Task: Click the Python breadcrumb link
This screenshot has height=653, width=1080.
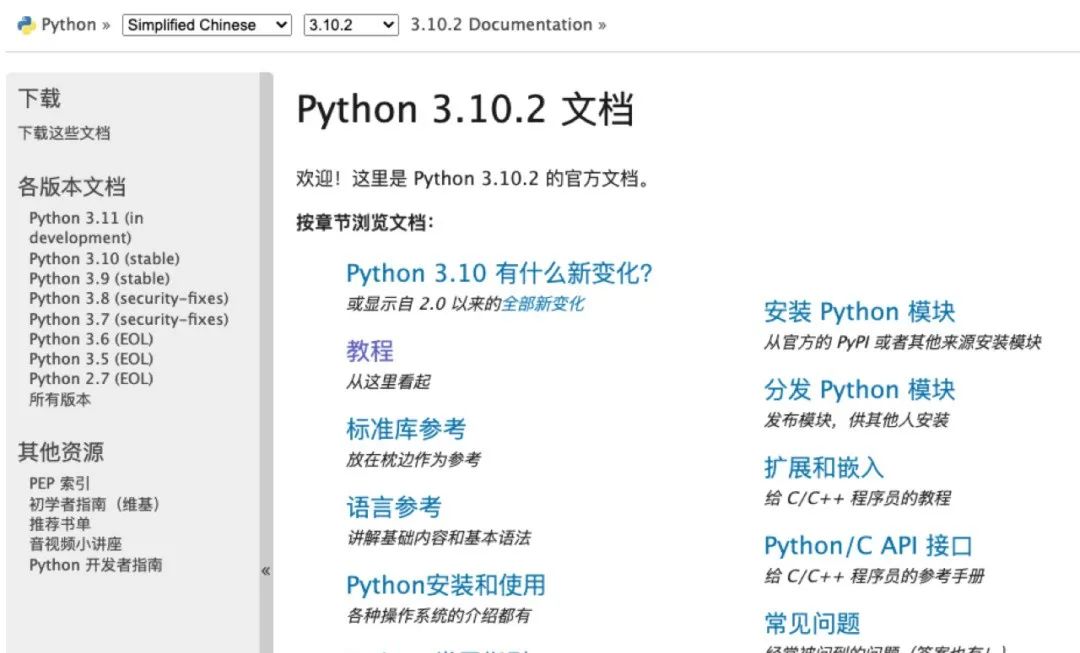Action: [68, 25]
